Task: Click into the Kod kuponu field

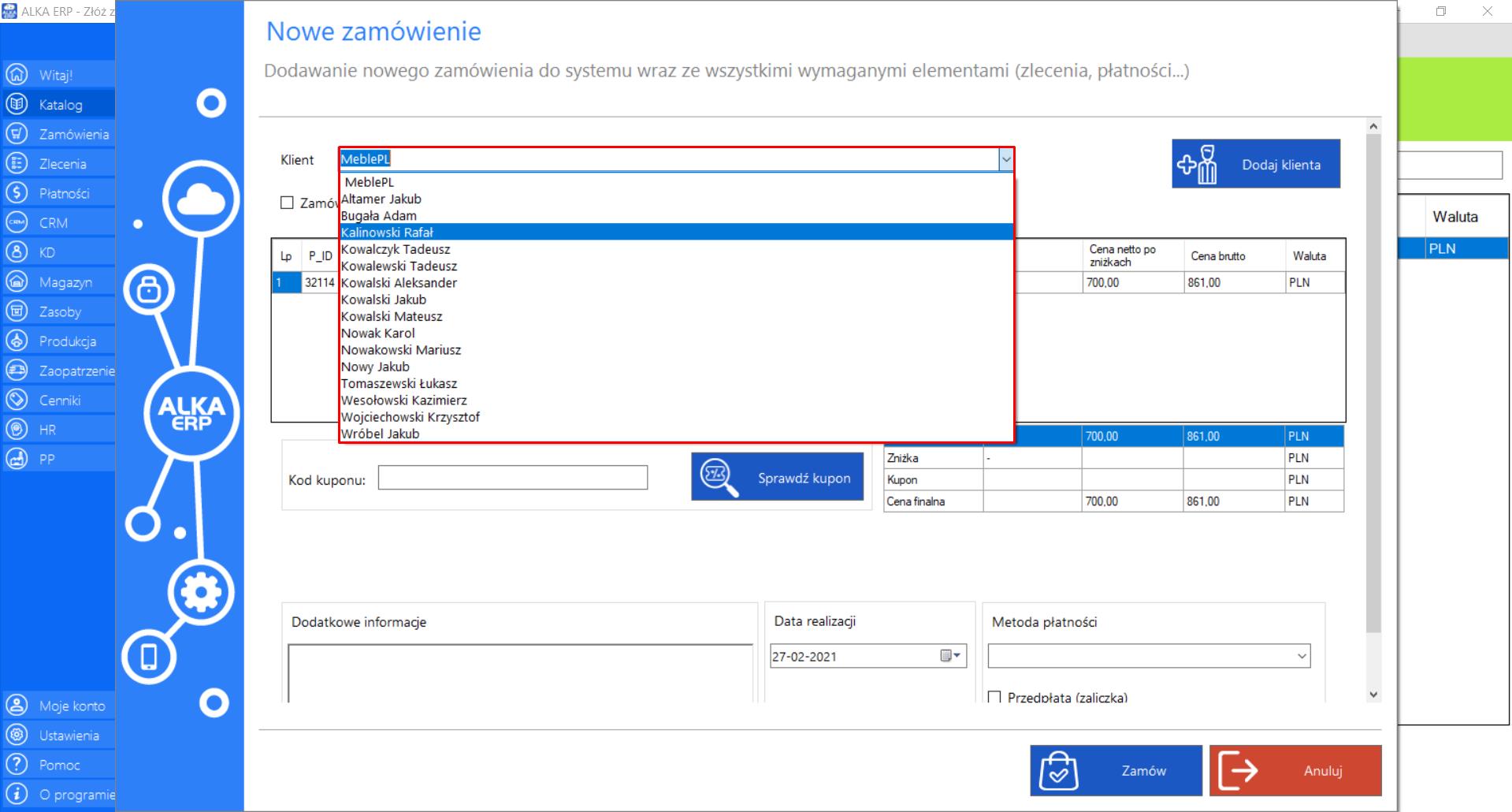Action: pyautogui.click(x=513, y=478)
